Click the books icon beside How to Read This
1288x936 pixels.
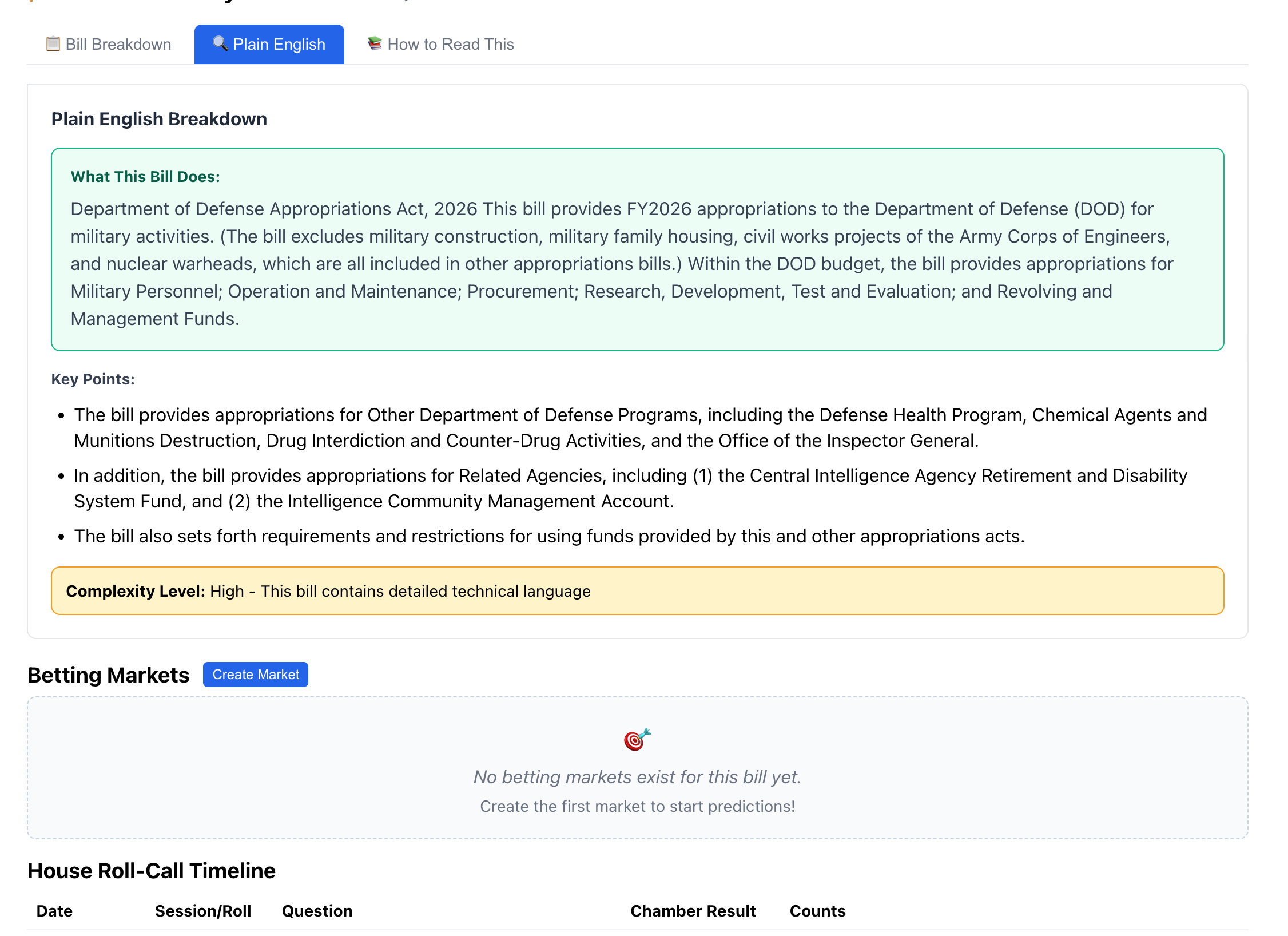pos(375,43)
